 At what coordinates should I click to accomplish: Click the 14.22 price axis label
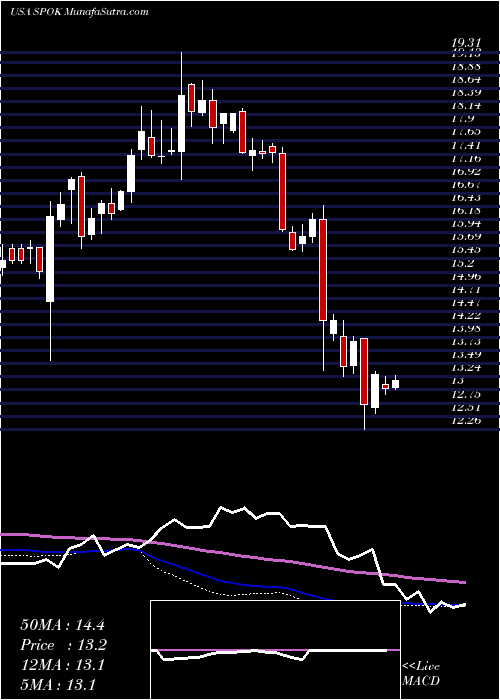coord(466,315)
